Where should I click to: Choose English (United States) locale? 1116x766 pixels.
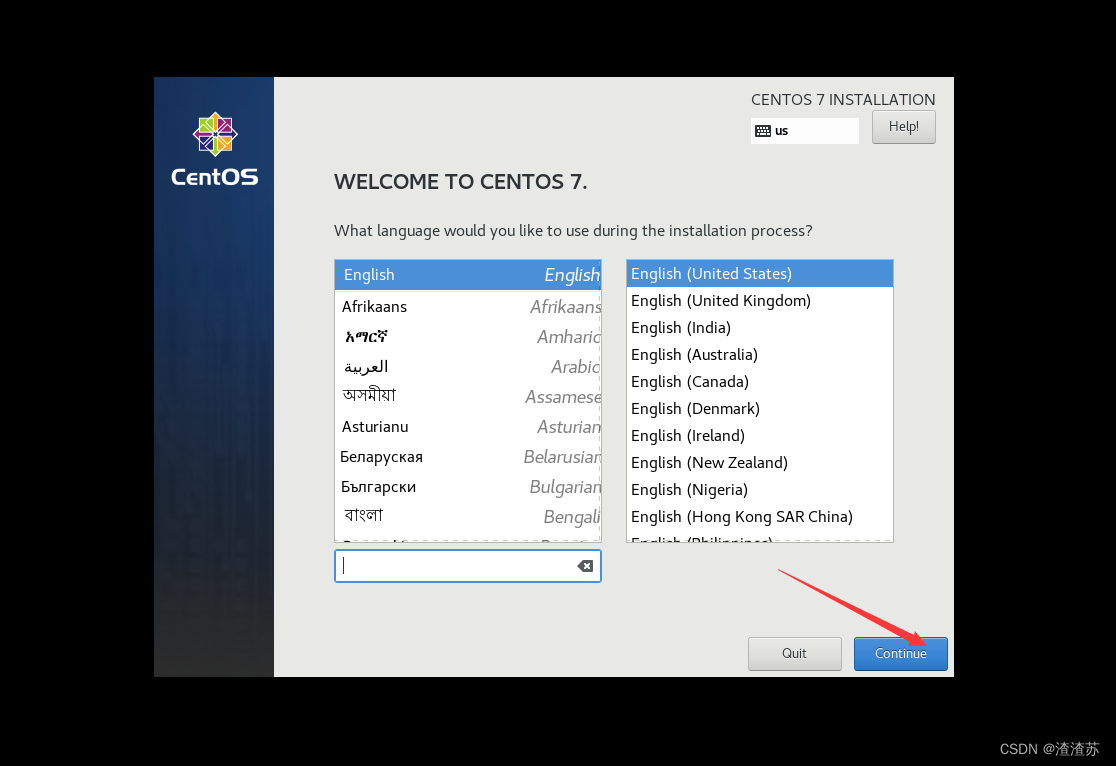759,273
